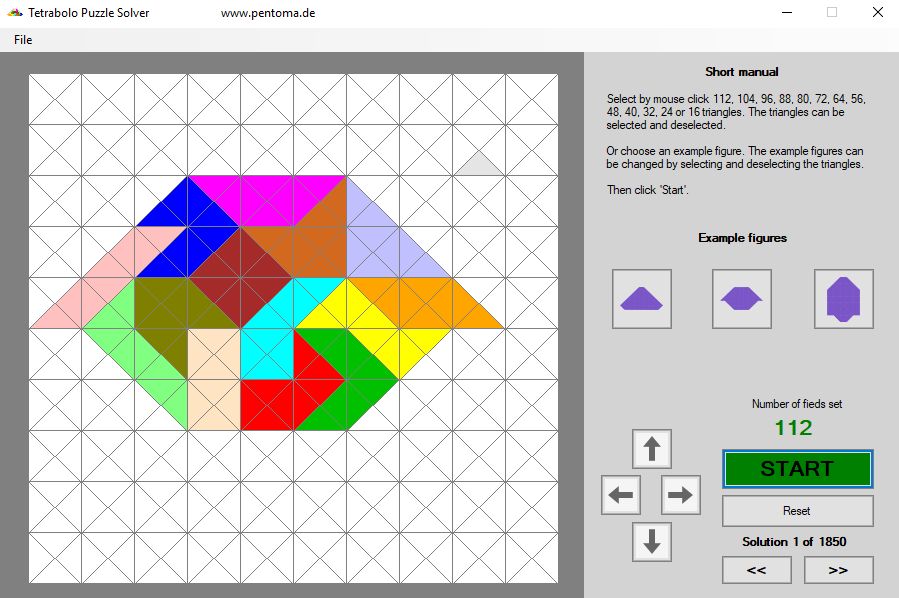Click the 'Short manual' heading

(x=742, y=72)
